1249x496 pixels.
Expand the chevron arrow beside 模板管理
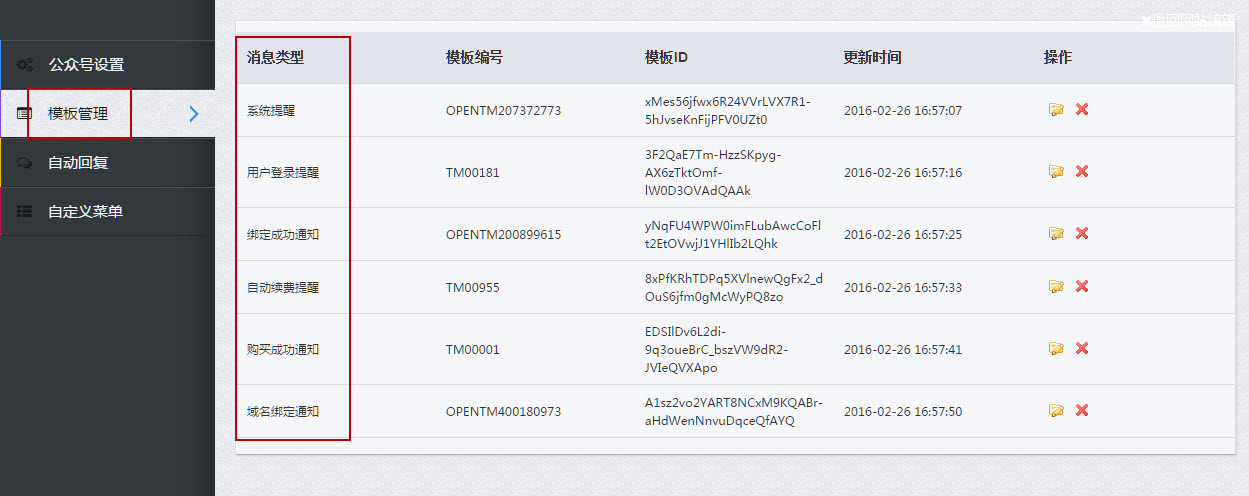(x=194, y=114)
